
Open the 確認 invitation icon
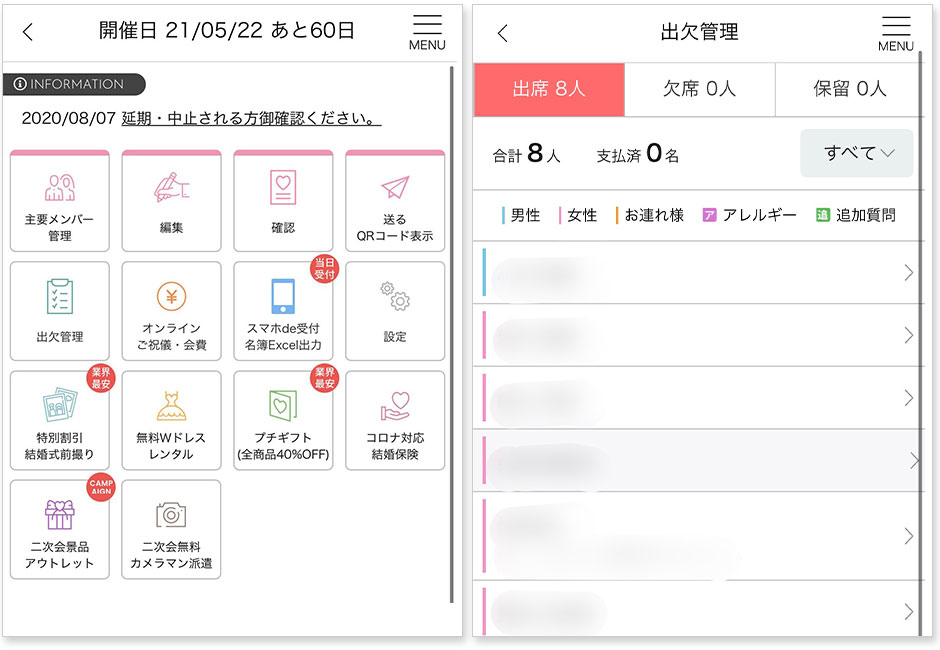click(283, 188)
